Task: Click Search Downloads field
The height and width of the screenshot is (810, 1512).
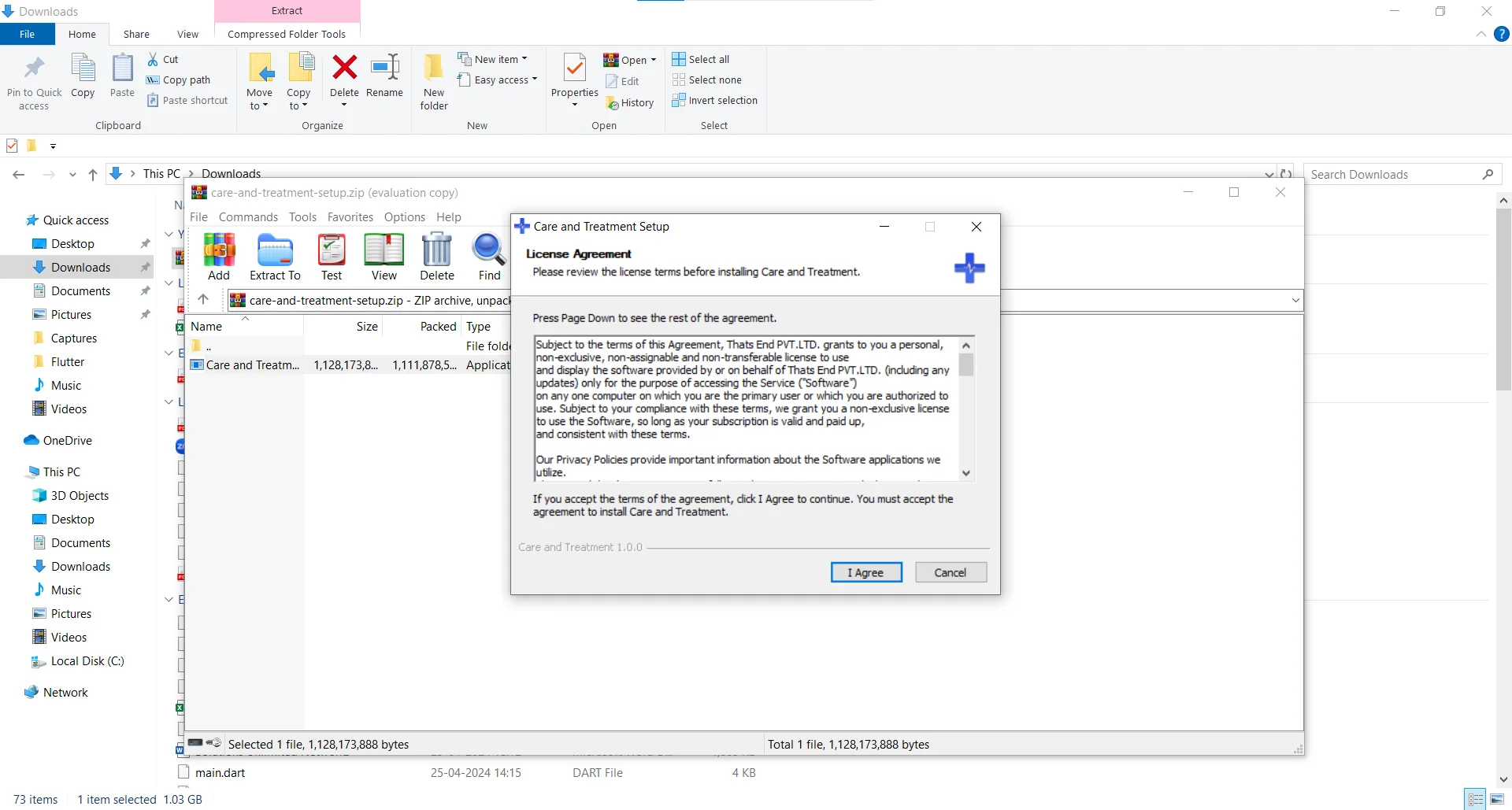Action: tap(1402, 174)
